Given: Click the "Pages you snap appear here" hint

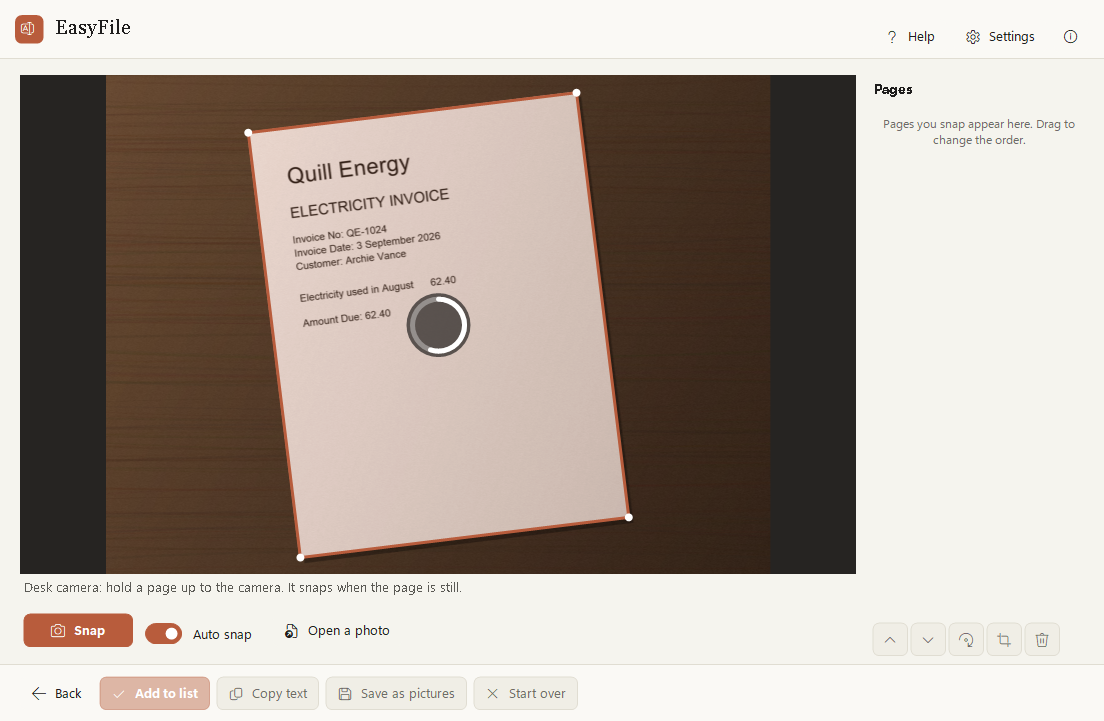Looking at the screenshot, I should (979, 132).
